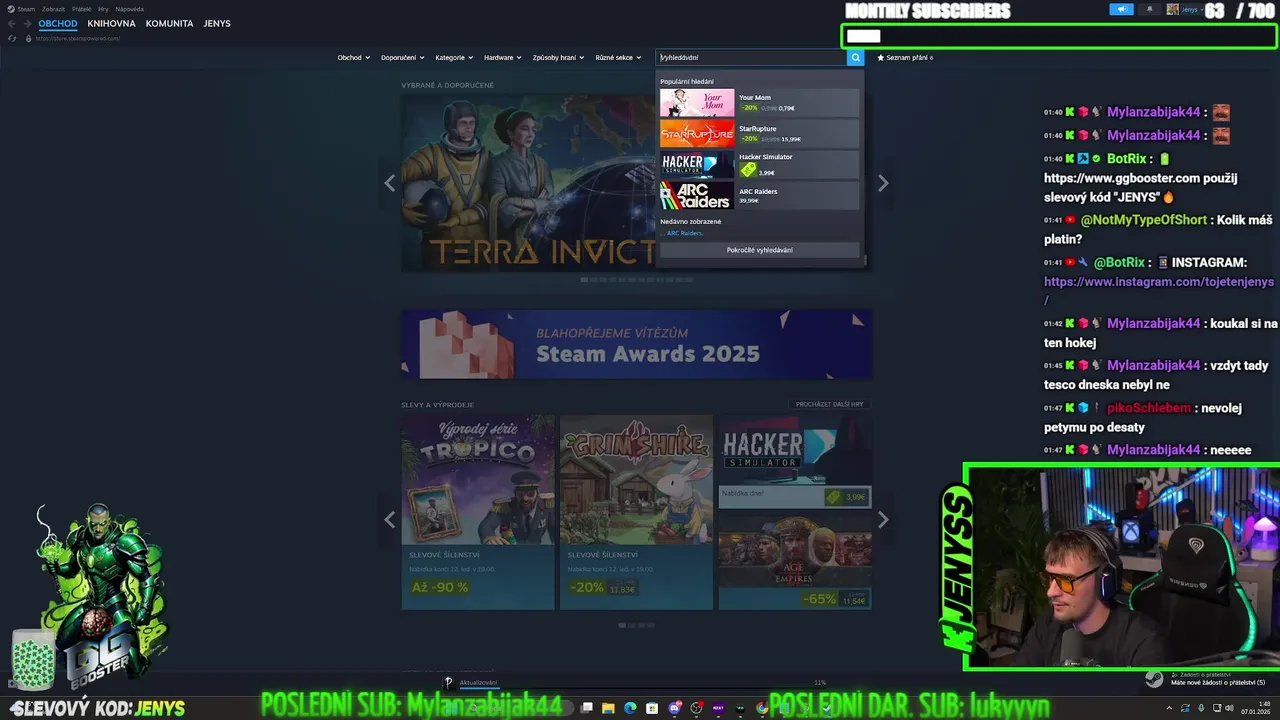Image resolution: width=1280 pixels, height=720 pixels.
Task: Click the downloads icon next to Aktualizování
Action: 449,682
